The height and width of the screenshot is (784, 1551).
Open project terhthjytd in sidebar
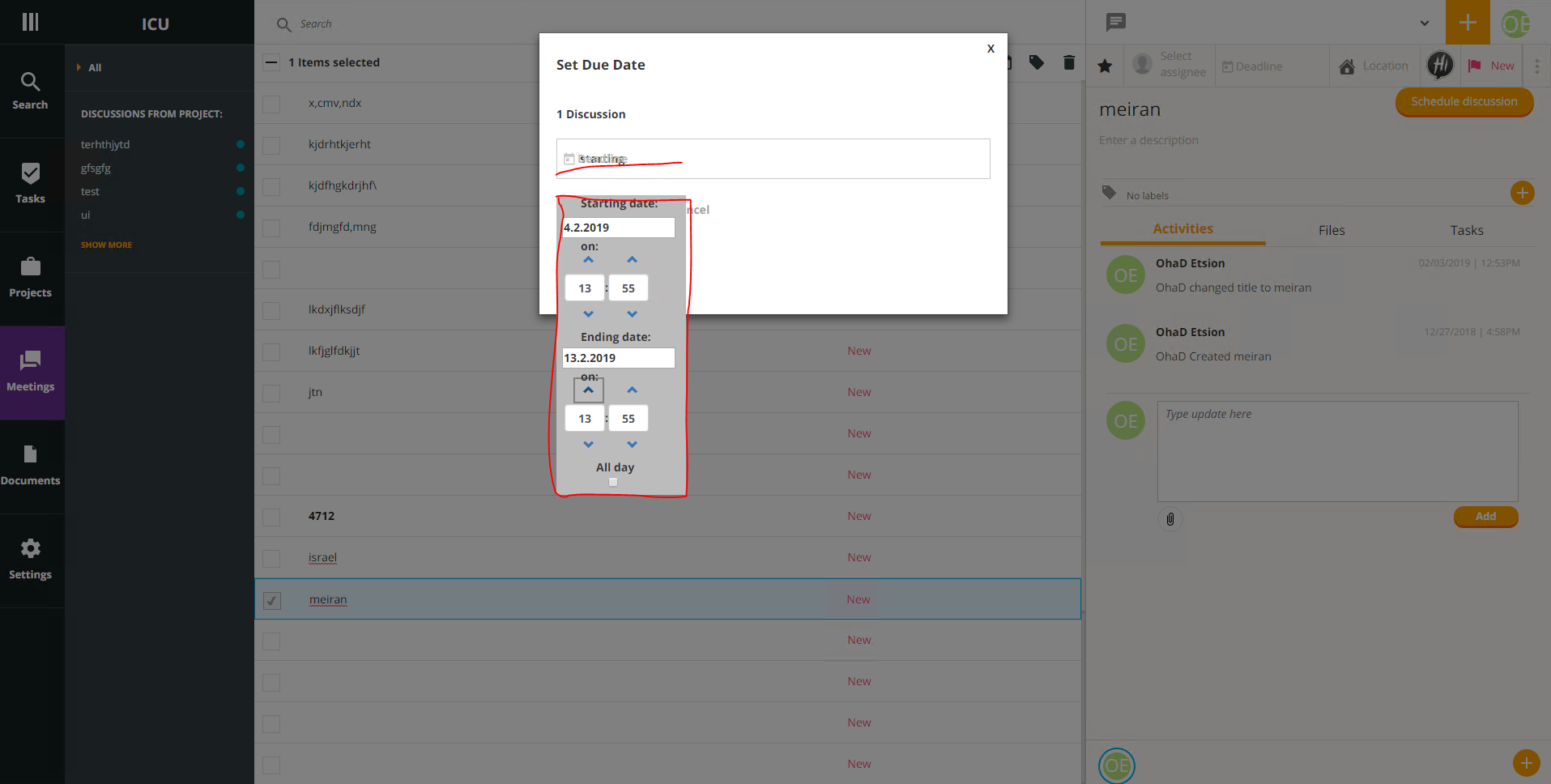[105, 144]
